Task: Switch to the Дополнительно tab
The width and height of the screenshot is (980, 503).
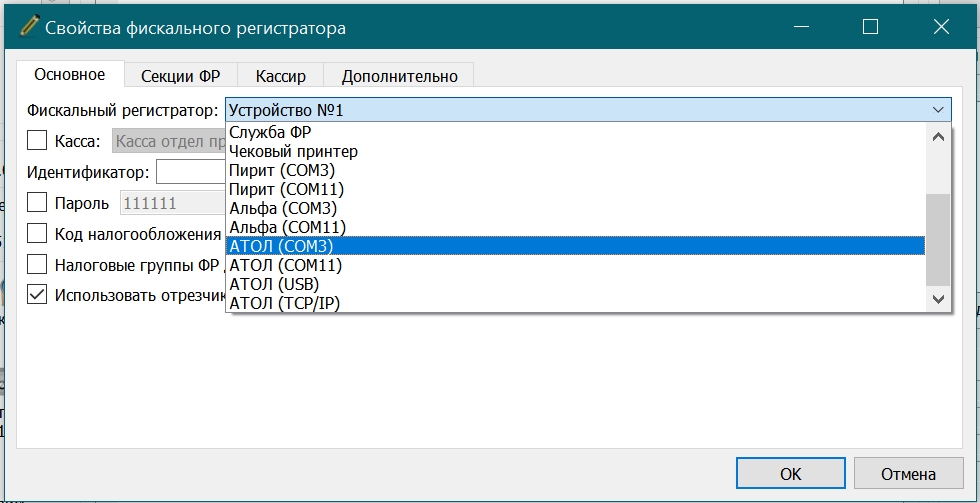Action: [399, 76]
